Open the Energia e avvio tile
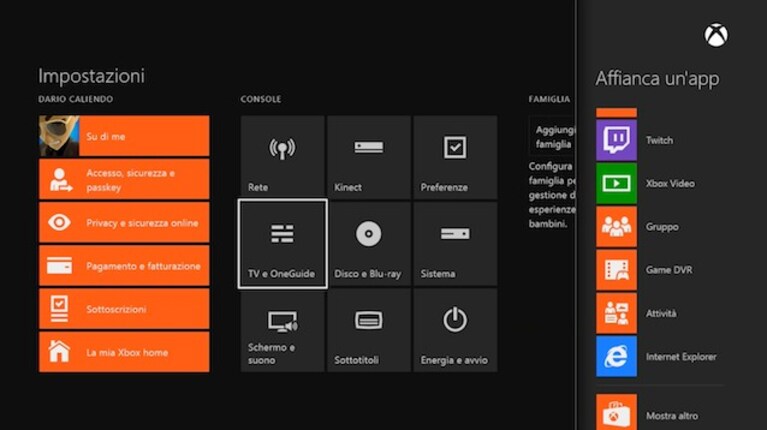The height and width of the screenshot is (430, 767). 455,330
